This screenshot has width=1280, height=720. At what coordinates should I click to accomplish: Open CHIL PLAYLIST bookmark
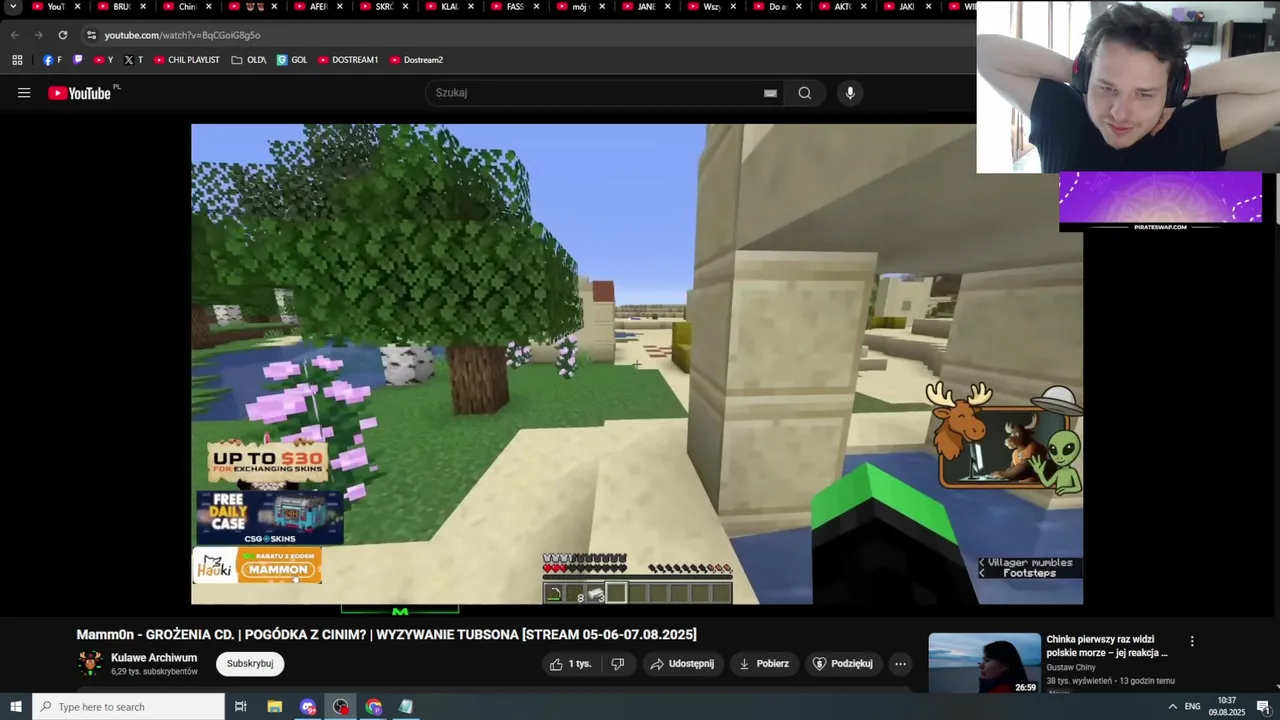(x=186, y=60)
